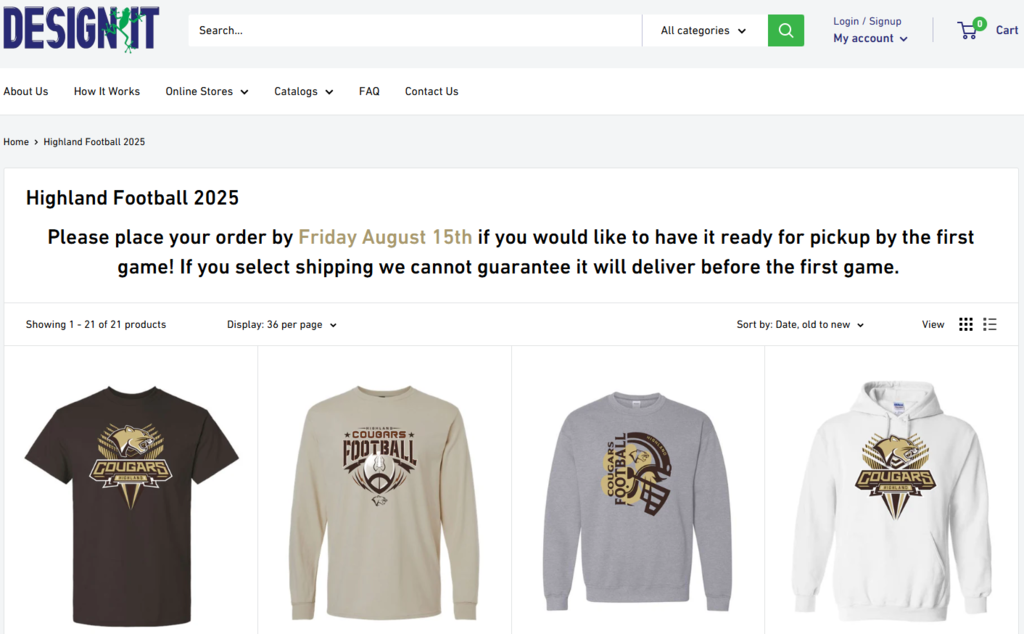Switch to list view icon

pos(989,324)
